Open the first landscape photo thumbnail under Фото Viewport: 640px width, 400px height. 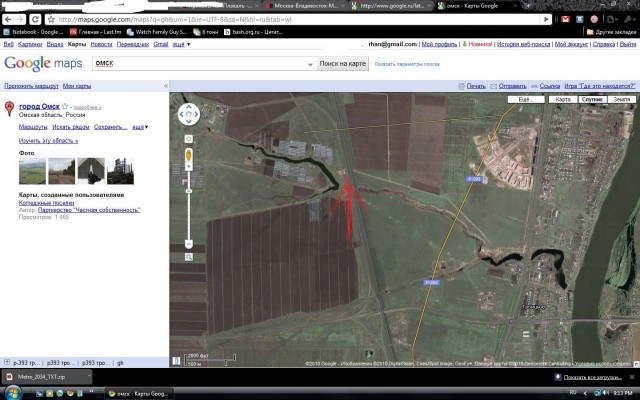(x=32, y=171)
